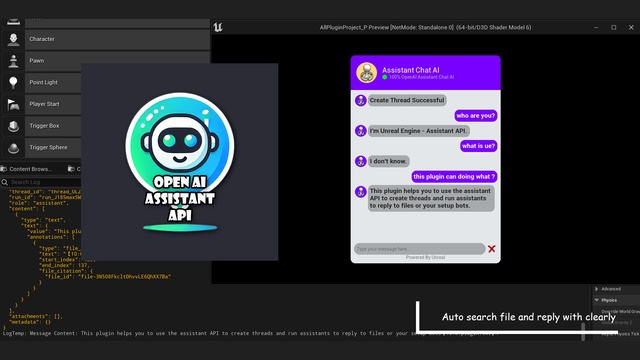The image size is (640, 360).
Task: Click the 'Assistant Chat AI' header title
Action: (411, 70)
